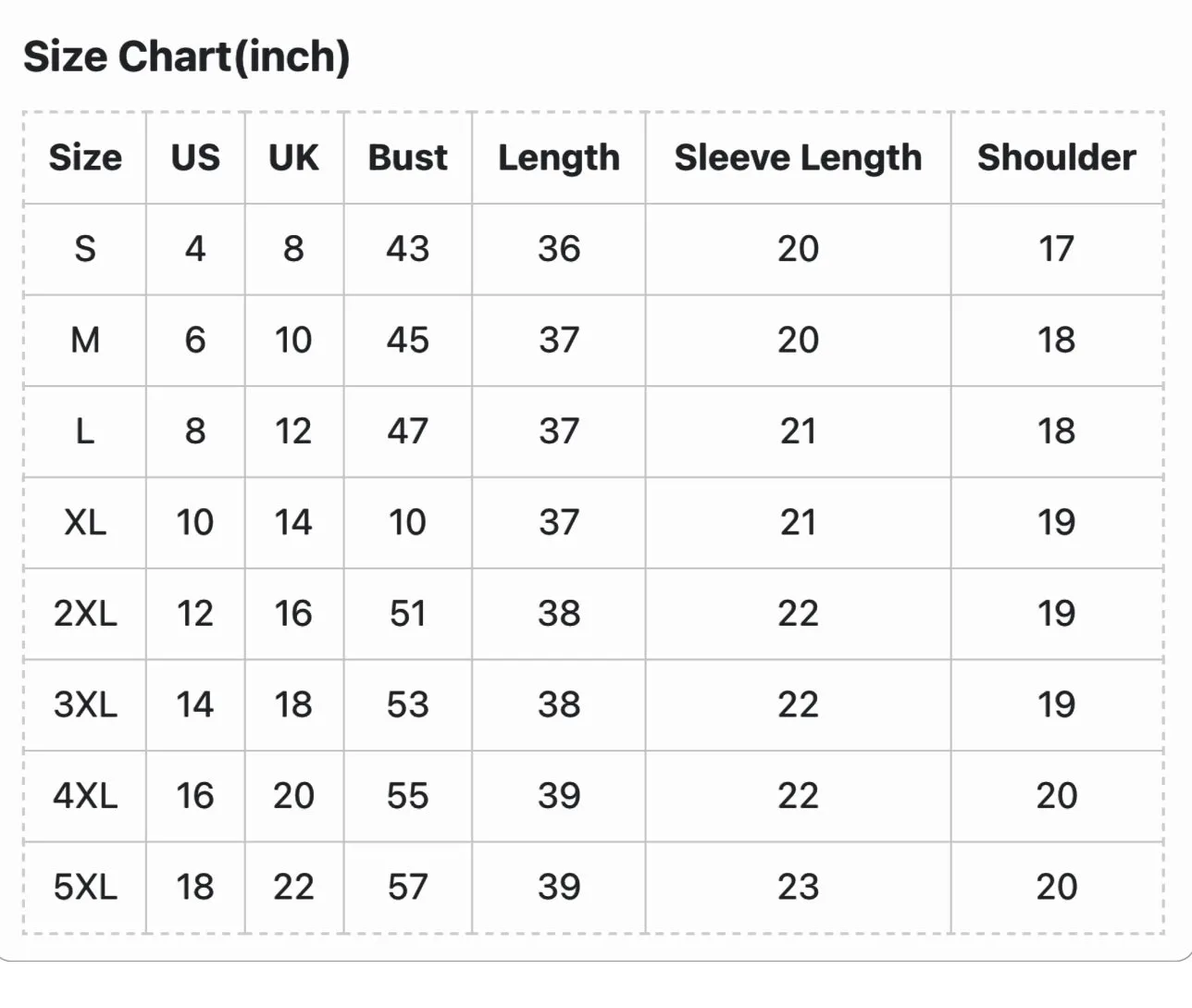Select the Shoulder value 17 for size S

coord(1057,248)
